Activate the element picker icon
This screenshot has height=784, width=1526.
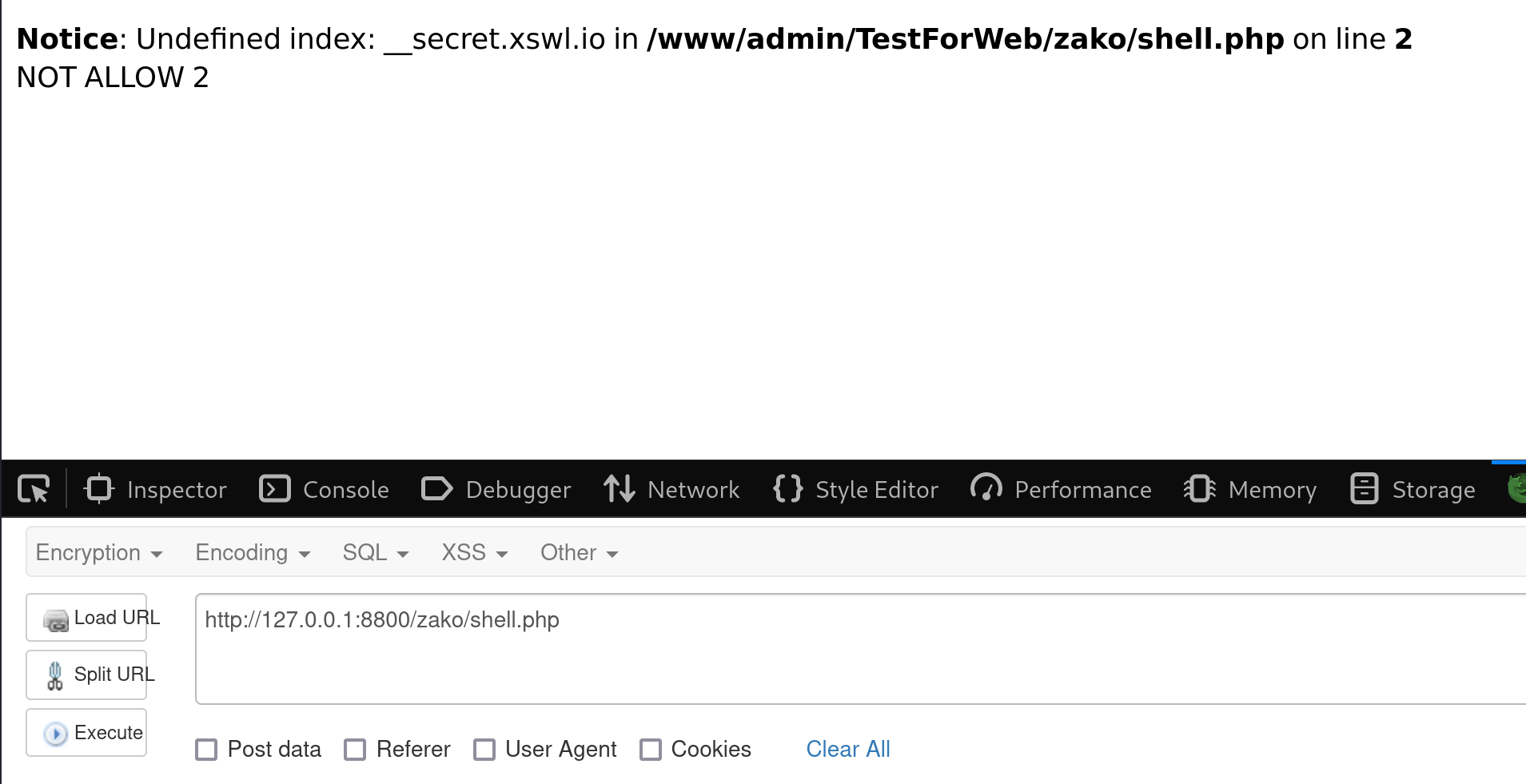pos(34,488)
